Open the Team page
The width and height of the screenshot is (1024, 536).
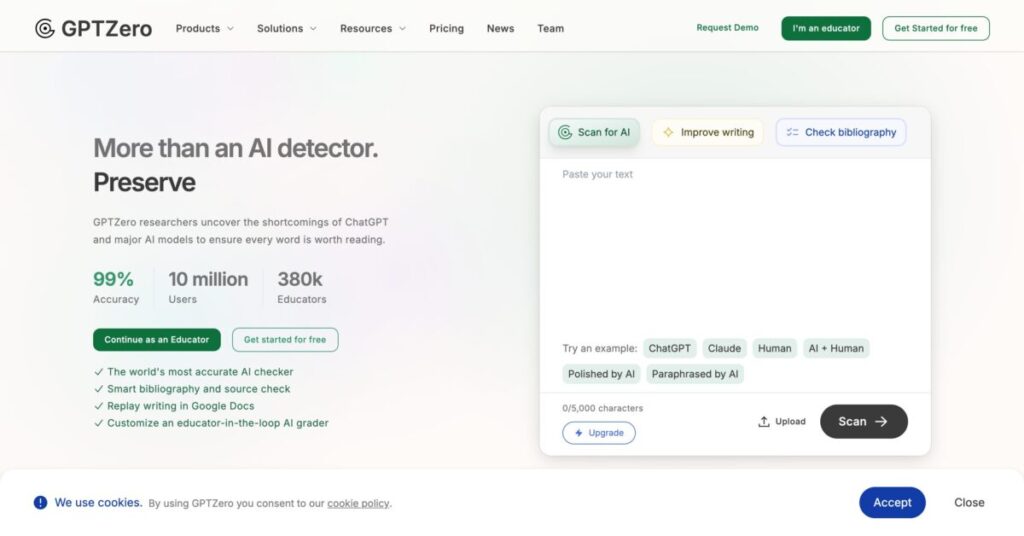(551, 29)
